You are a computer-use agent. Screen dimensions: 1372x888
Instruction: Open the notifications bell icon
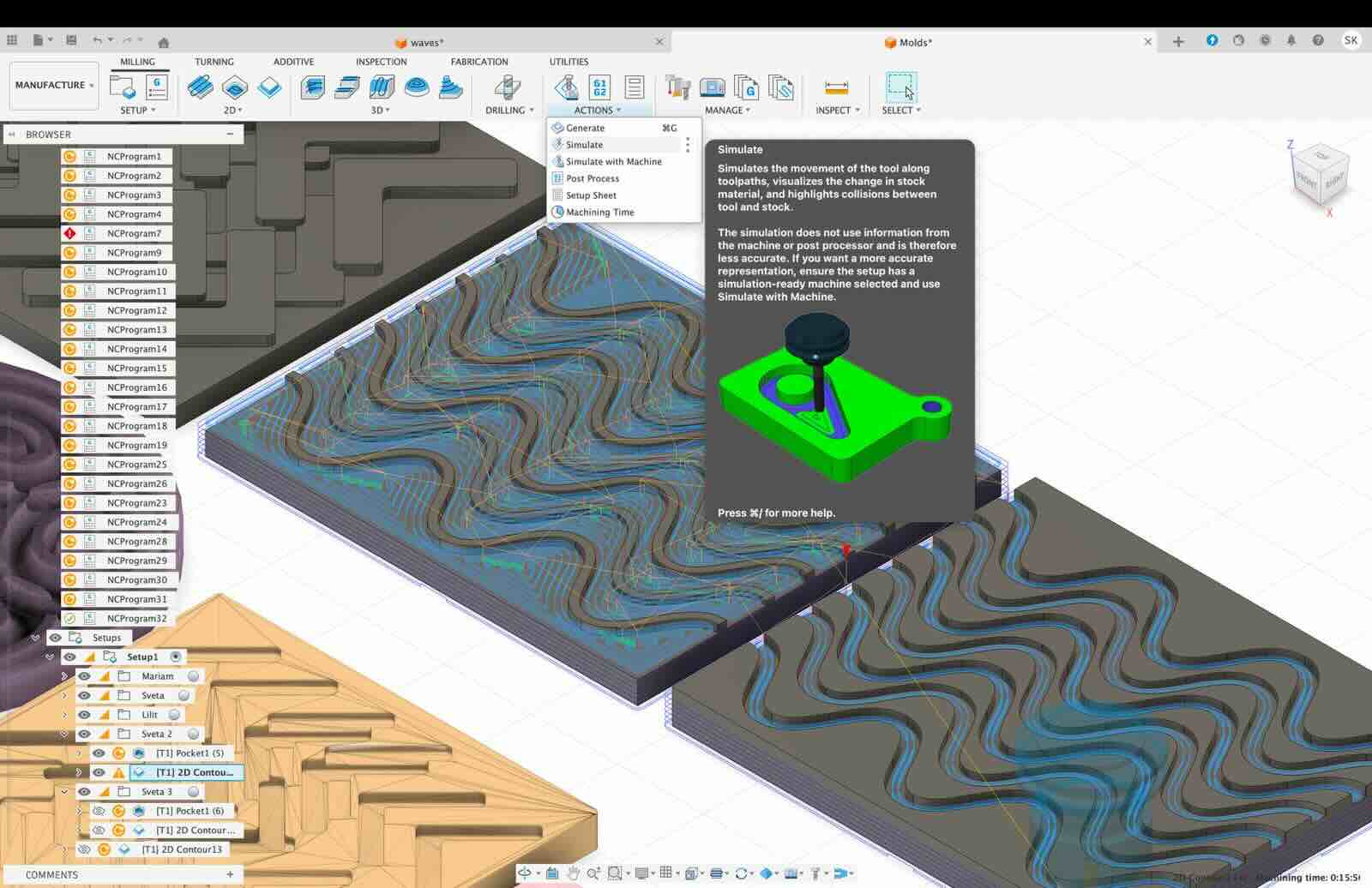[x=1291, y=41]
